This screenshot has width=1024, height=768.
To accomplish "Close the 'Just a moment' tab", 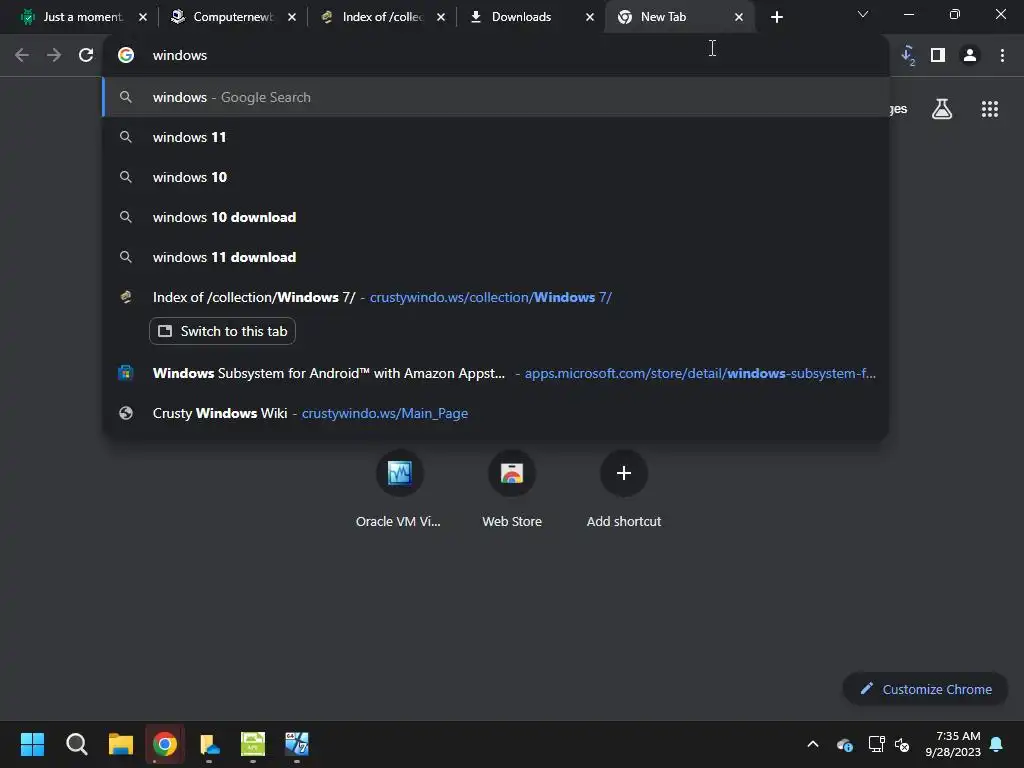I will point(143,17).
